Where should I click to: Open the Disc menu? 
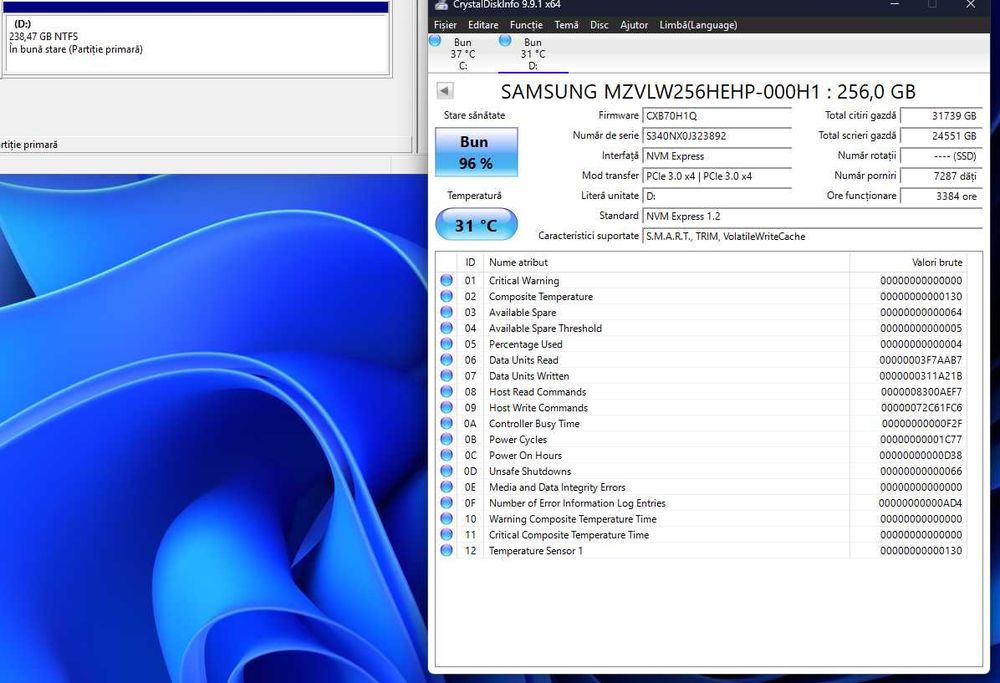[599, 25]
